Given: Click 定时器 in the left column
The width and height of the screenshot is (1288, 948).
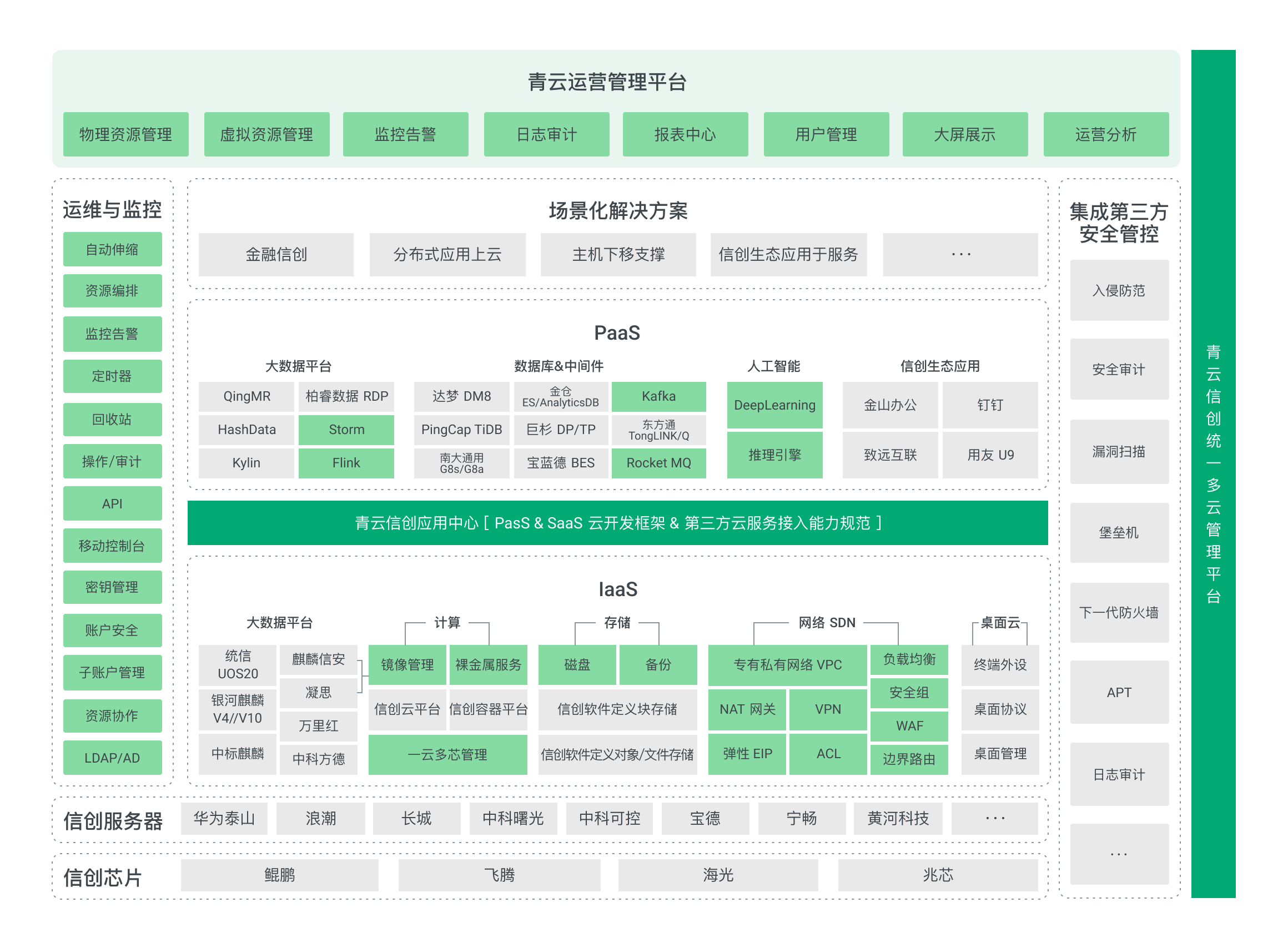Looking at the screenshot, I should point(113,376).
